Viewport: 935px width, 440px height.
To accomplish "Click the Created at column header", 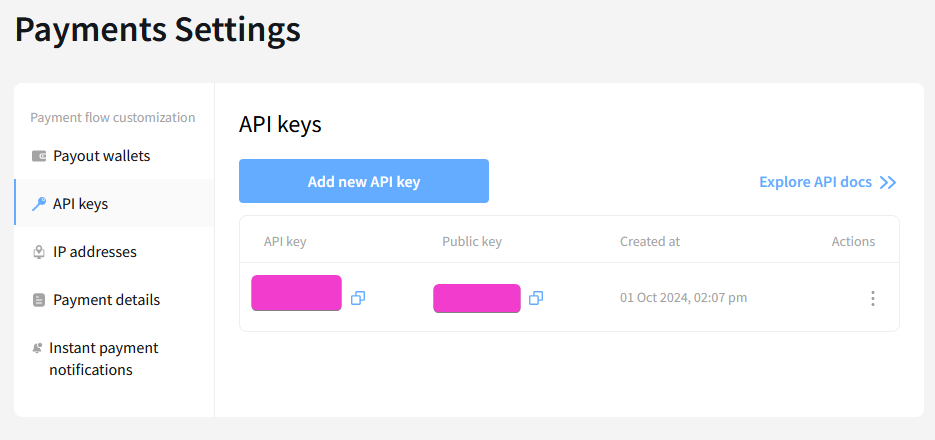I will [x=650, y=241].
